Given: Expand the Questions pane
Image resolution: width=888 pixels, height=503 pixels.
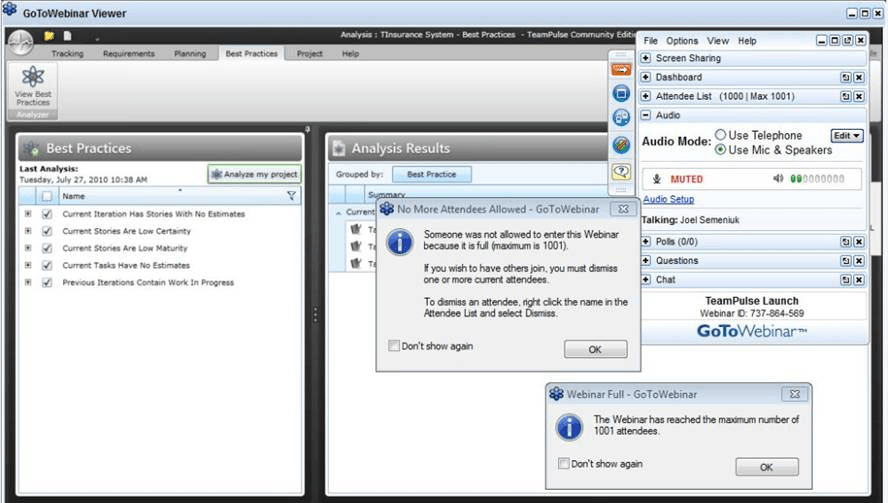Looking at the screenshot, I should tap(646, 261).
